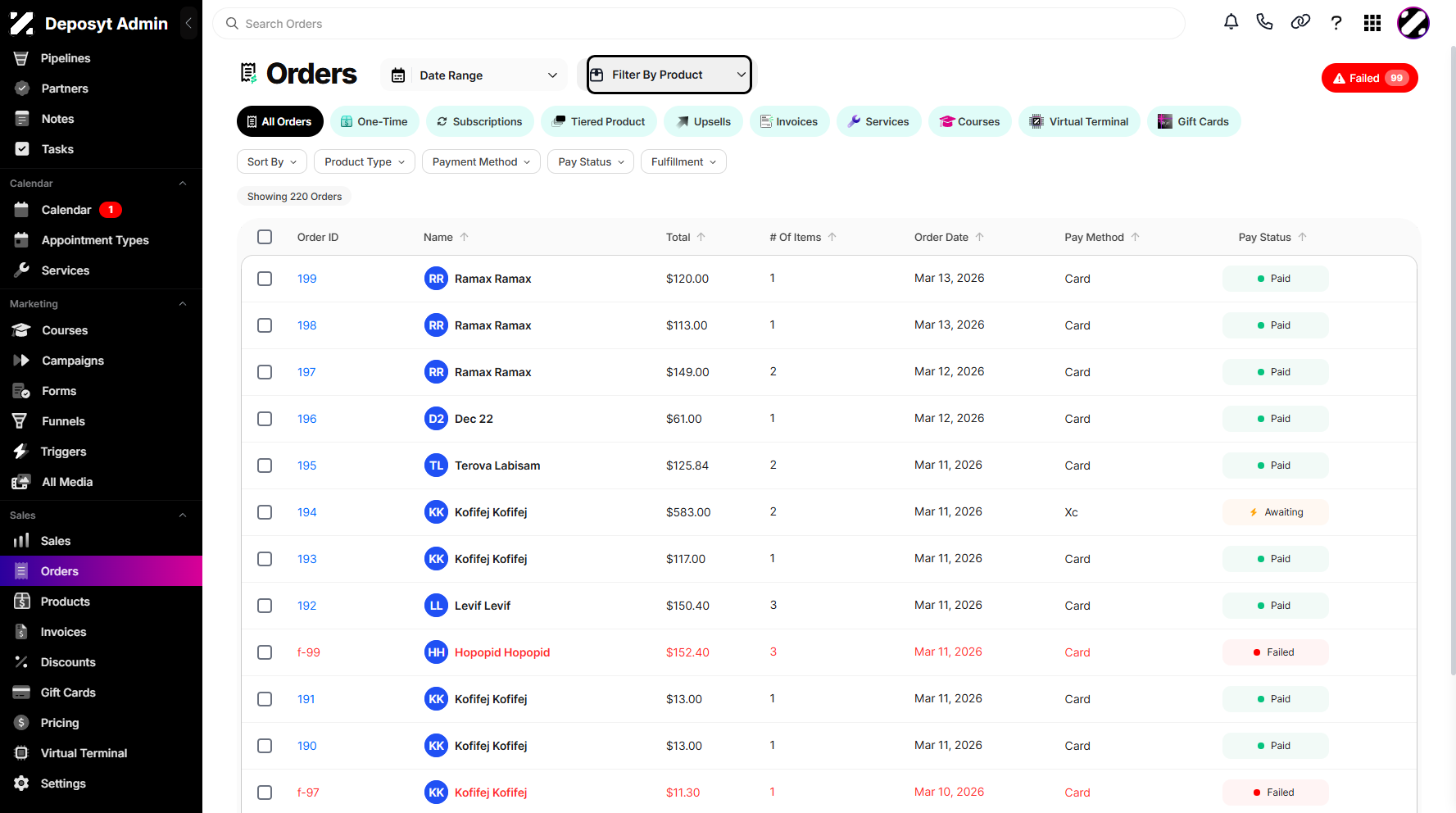The width and height of the screenshot is (1456, 813).
Task: Click the link chain icon in header
Action: click(x=1300, y=22)
